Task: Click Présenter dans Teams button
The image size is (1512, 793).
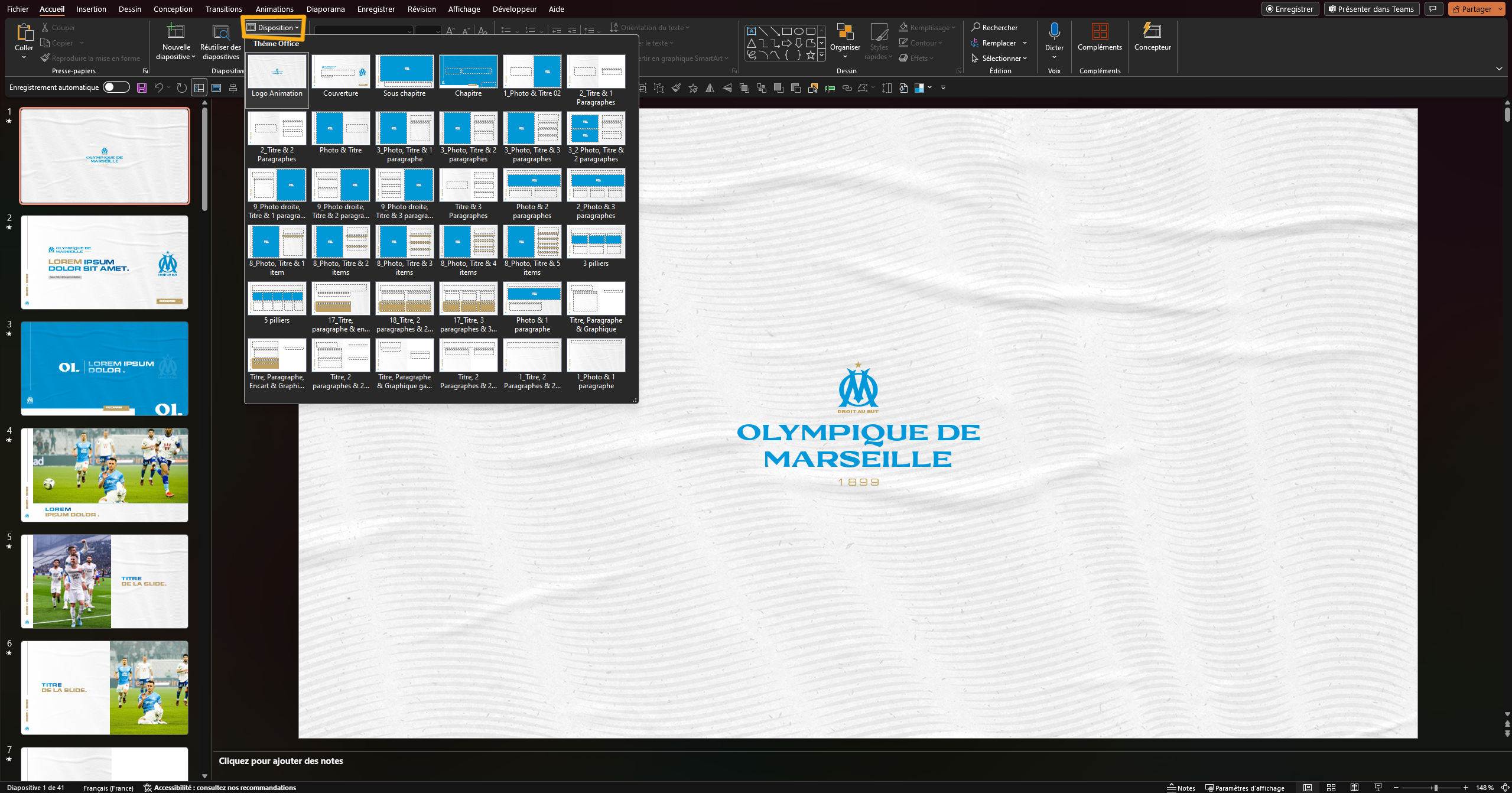Action: coord(1371,9)
